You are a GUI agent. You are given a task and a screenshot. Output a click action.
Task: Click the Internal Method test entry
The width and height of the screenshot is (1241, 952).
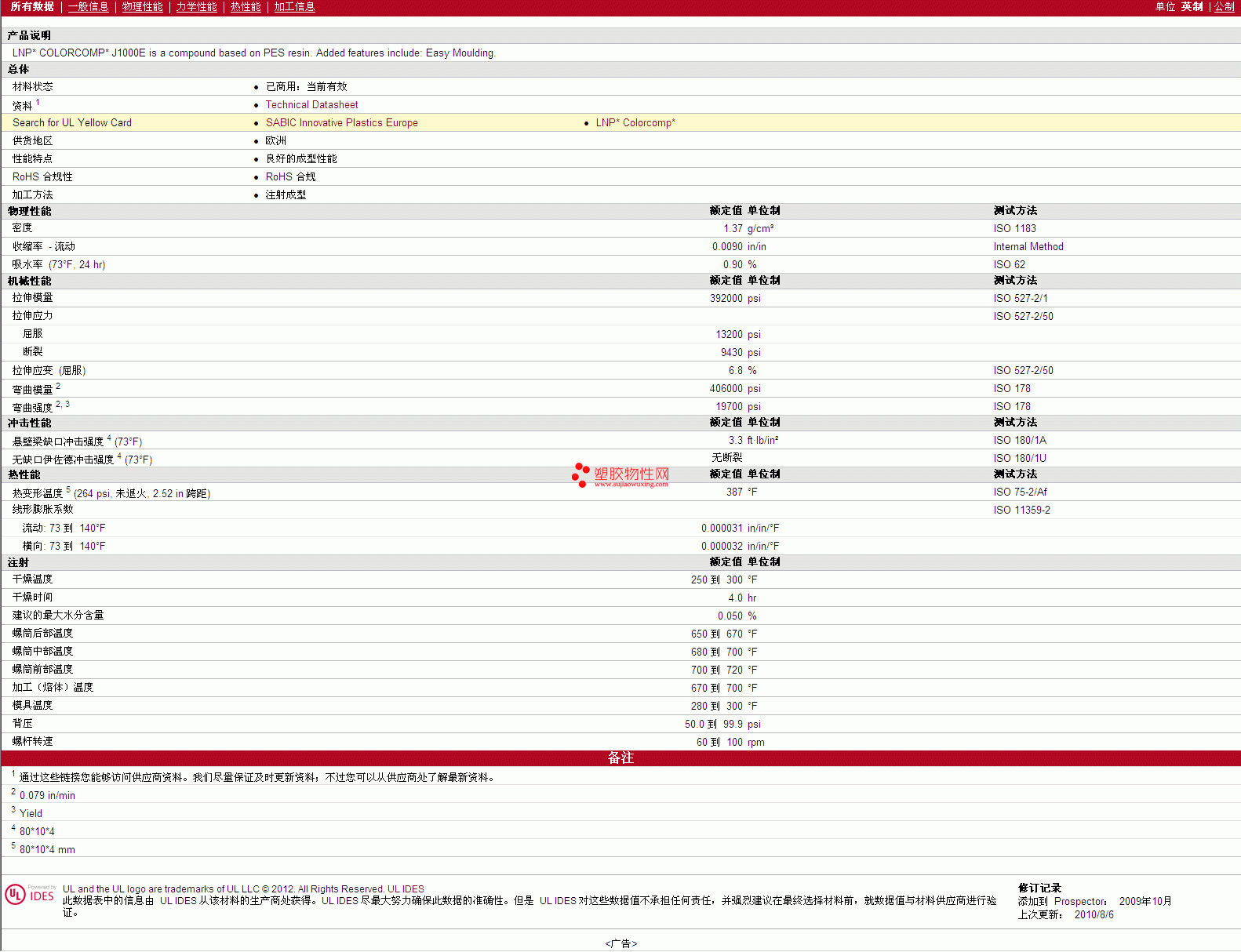point(1028,246)
